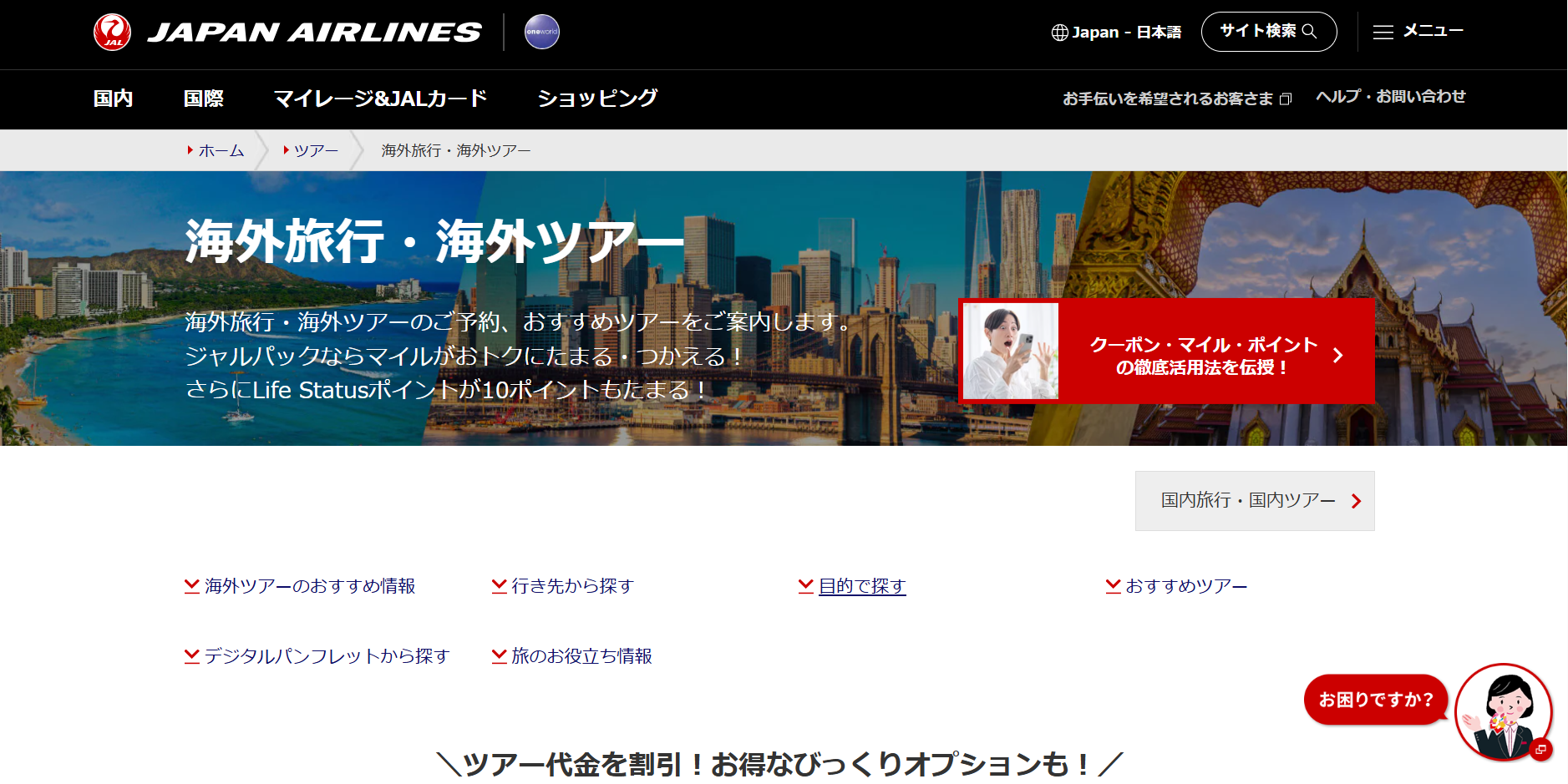This screenshot has width=1568, height=784.
Task: Open the お困りですか？ chat assistant avatar
Action: [1503, 712]
